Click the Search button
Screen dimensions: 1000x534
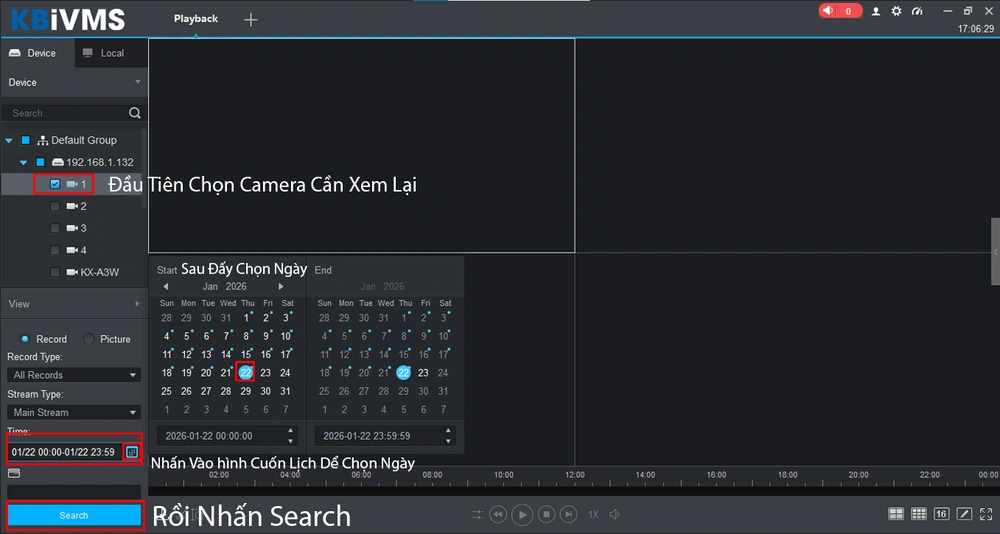pos(74,515)
